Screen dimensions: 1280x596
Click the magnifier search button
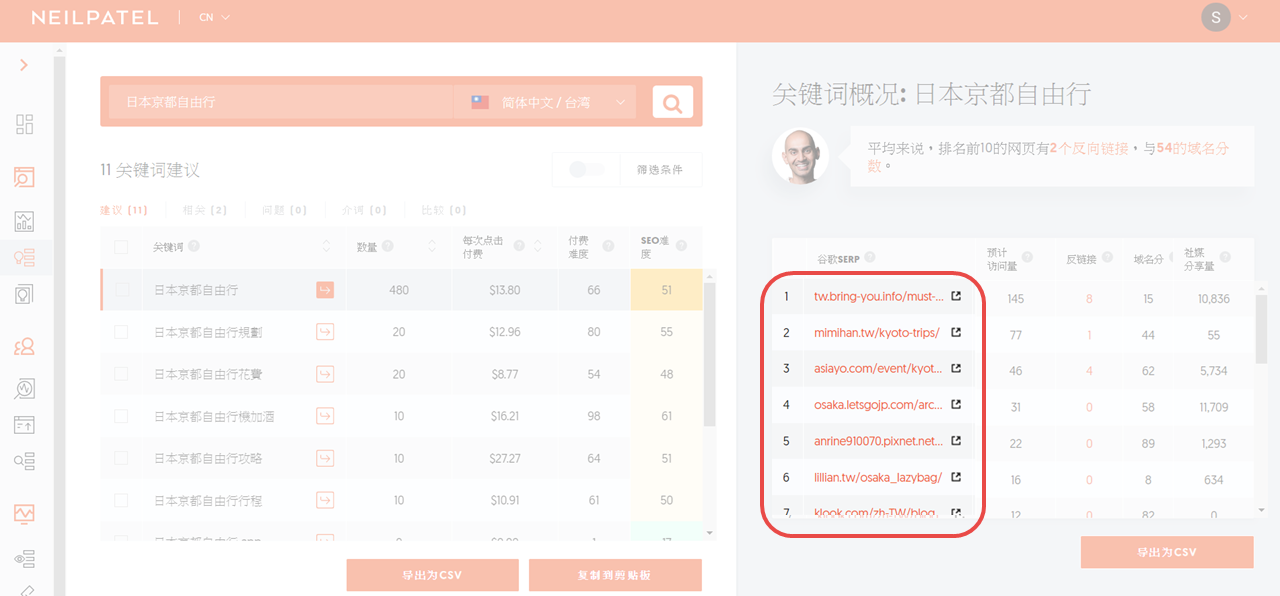tap(673, 102)
